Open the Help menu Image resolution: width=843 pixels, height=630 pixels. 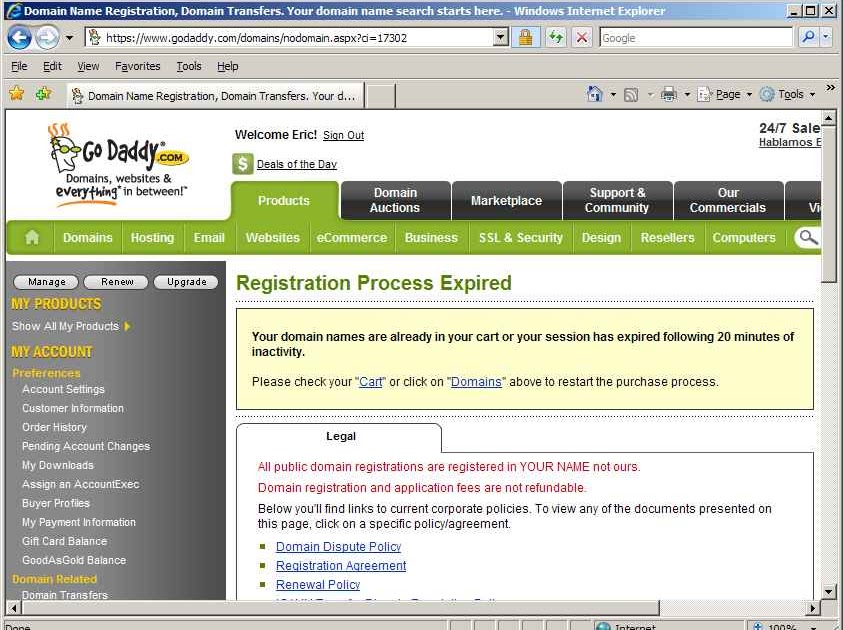tap(227, 67)
